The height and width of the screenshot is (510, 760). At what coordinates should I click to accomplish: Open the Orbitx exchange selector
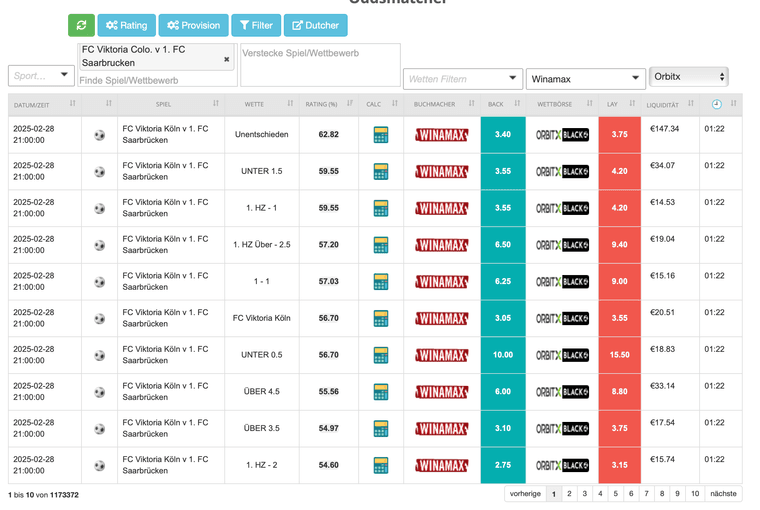tap(688, 77)
